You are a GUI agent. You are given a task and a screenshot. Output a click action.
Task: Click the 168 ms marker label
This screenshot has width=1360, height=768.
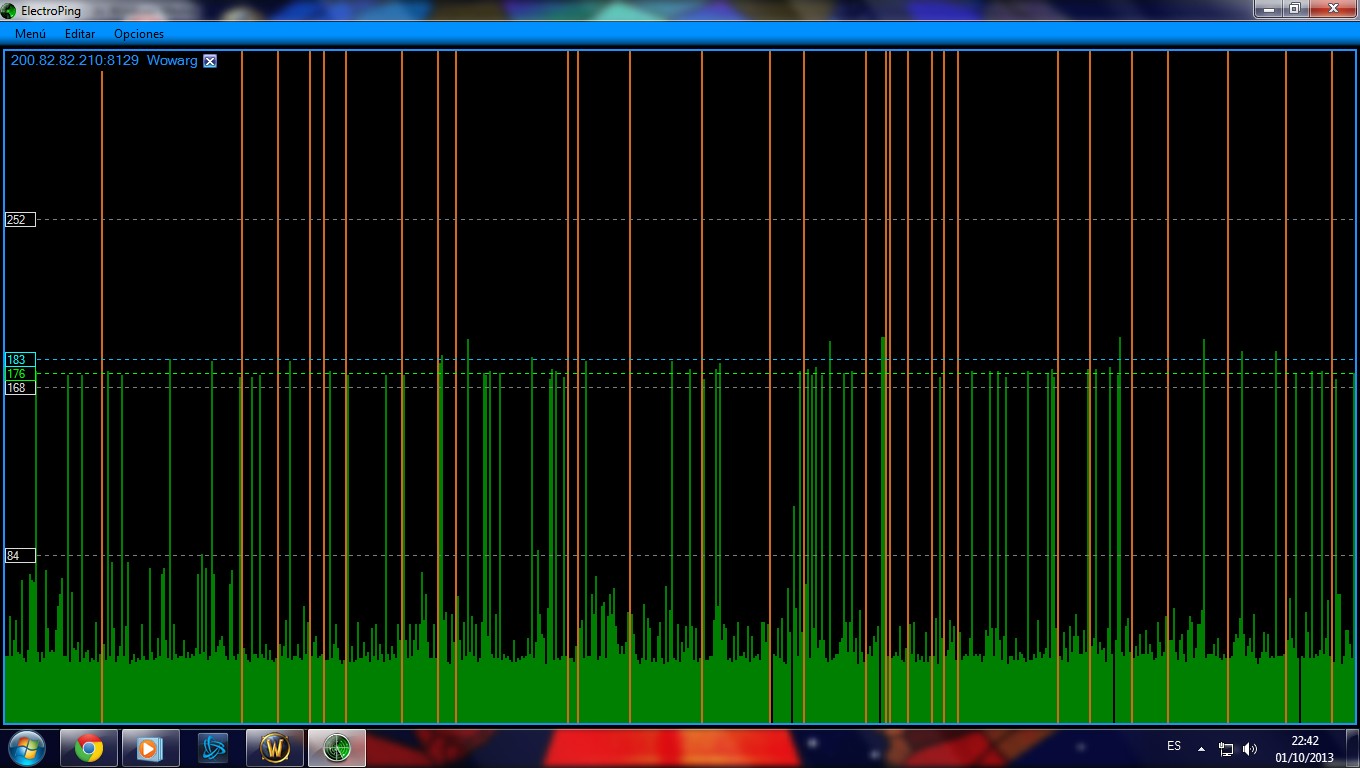20,388
